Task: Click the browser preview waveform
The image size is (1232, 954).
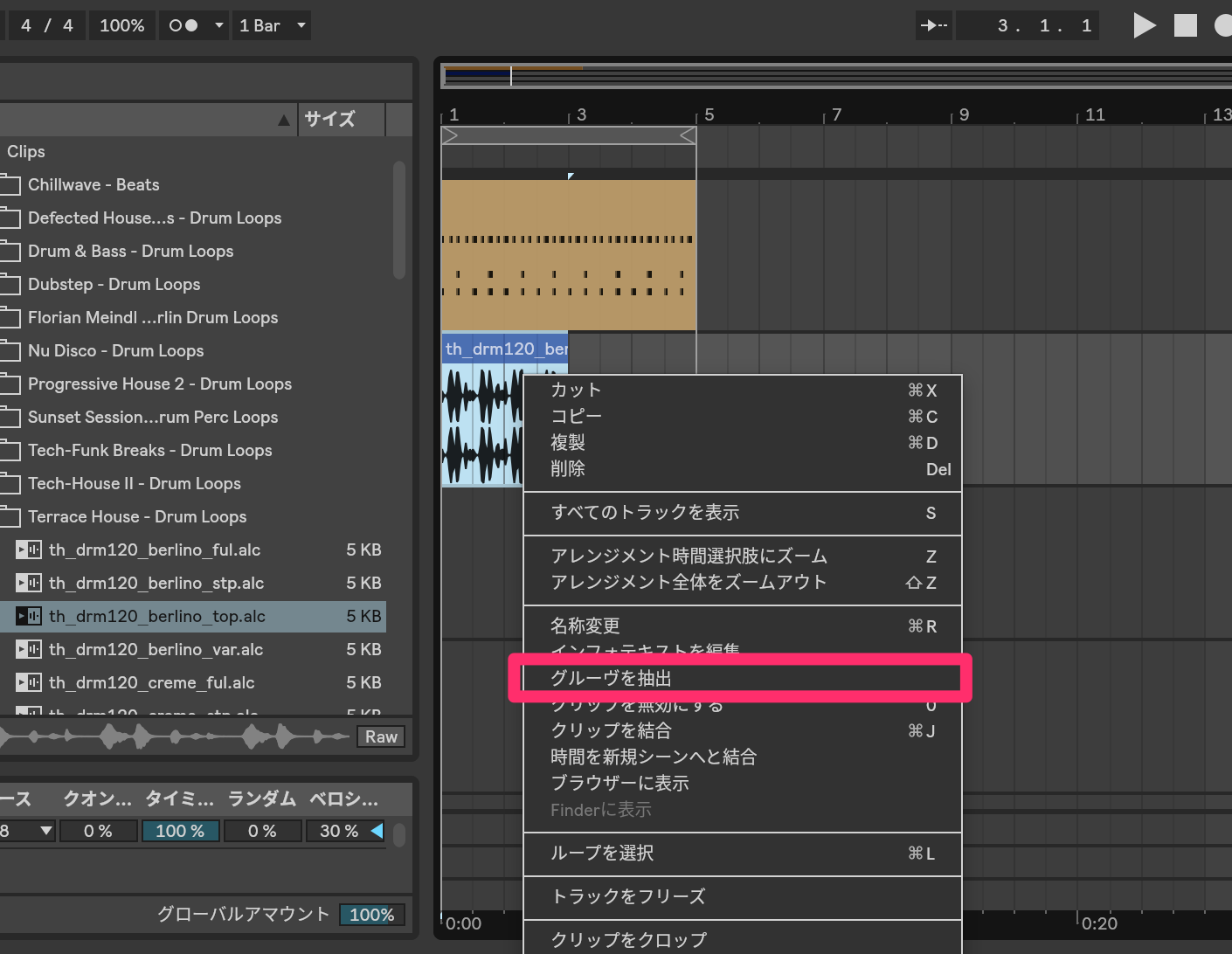Action: tap(175, 737)
